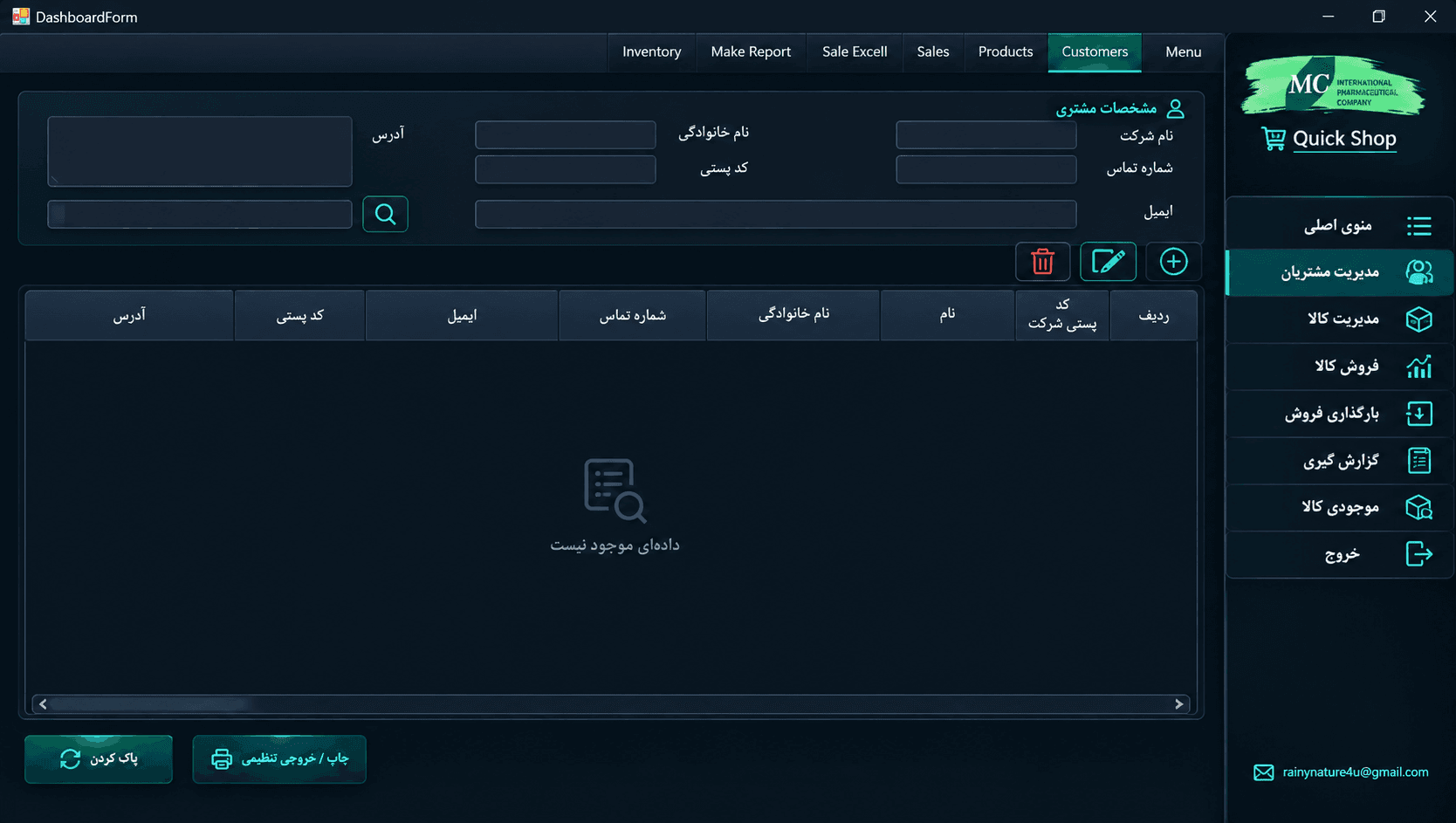Click the red trash delete icon
This screenshot has width=1456, height=823.
coord(1042,262)
